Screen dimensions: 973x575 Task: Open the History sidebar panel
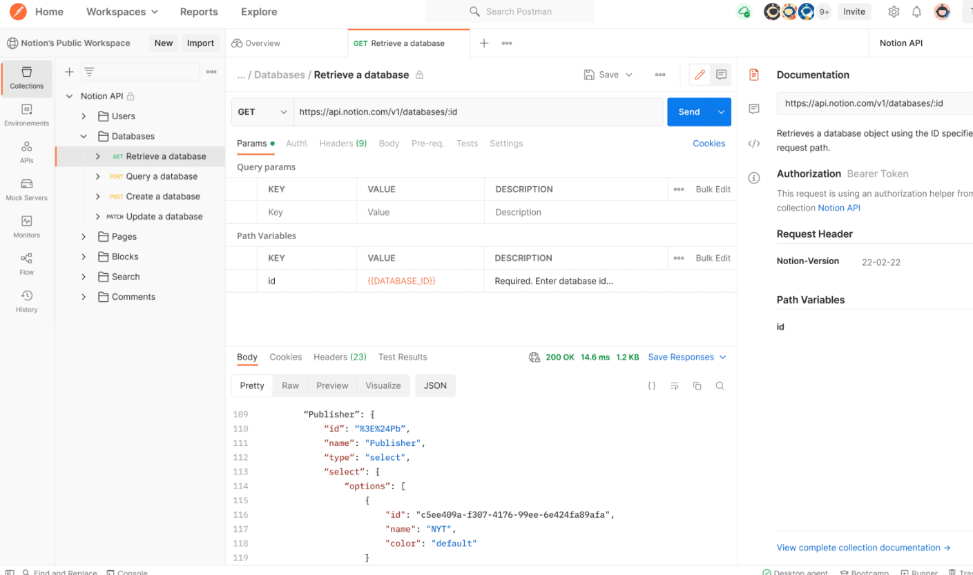pos(27,301)
